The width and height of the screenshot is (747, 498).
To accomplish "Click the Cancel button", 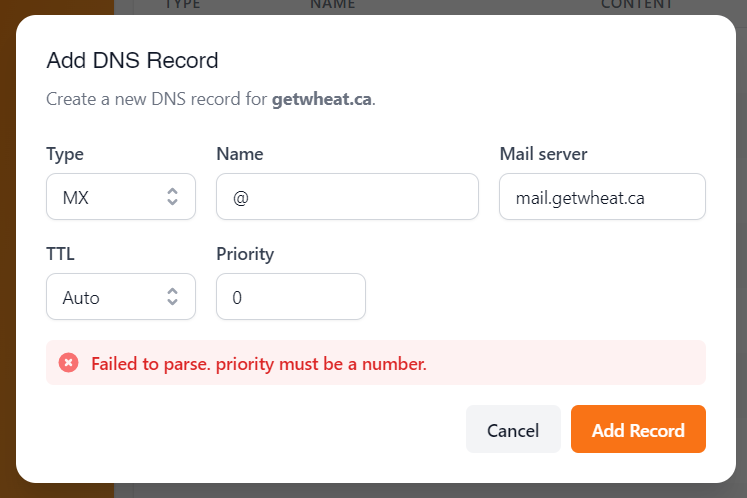I will 513,429.
